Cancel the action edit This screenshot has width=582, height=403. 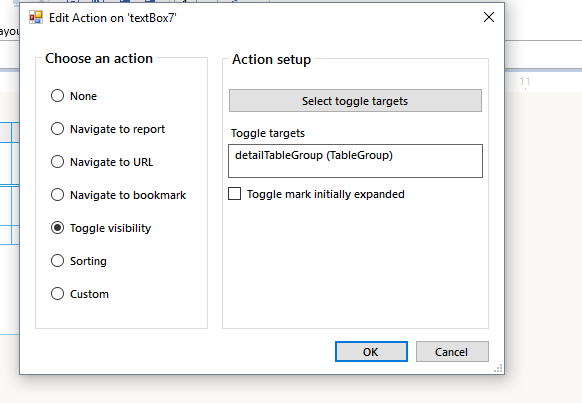tap(452, 351)
